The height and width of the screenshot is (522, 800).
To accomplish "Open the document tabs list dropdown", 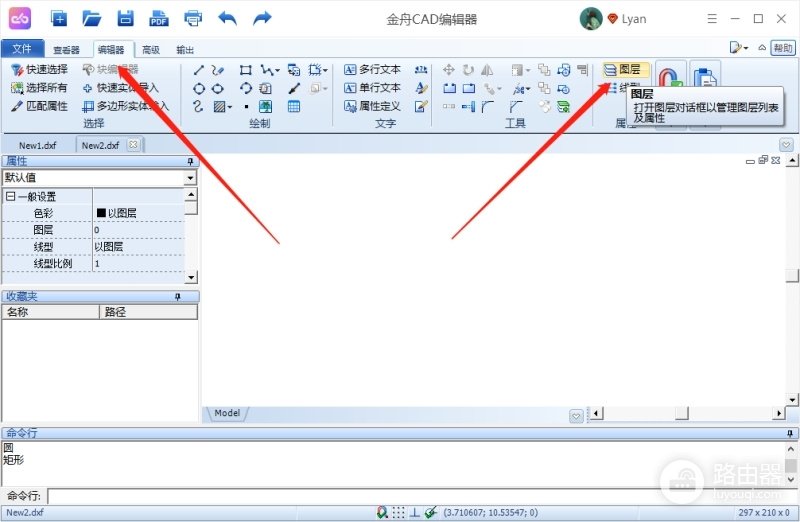I will 786,145.
